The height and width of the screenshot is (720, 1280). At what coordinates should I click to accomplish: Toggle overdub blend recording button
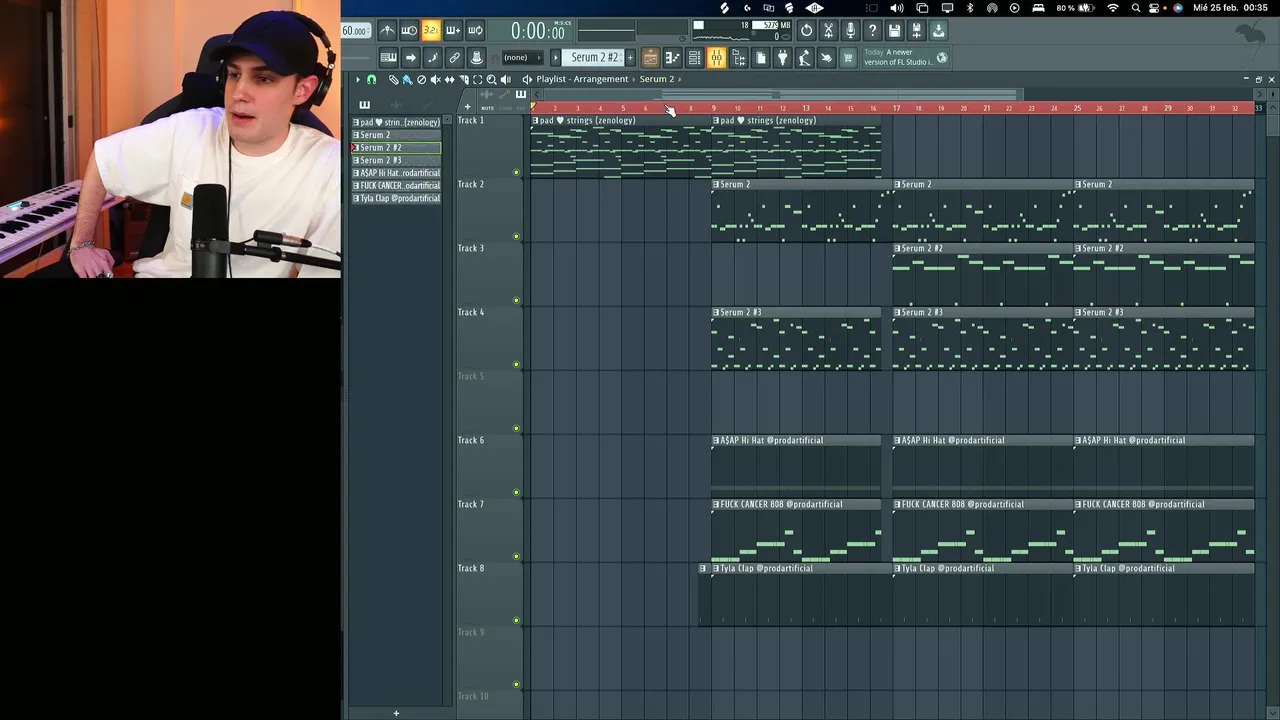point(453,31)
